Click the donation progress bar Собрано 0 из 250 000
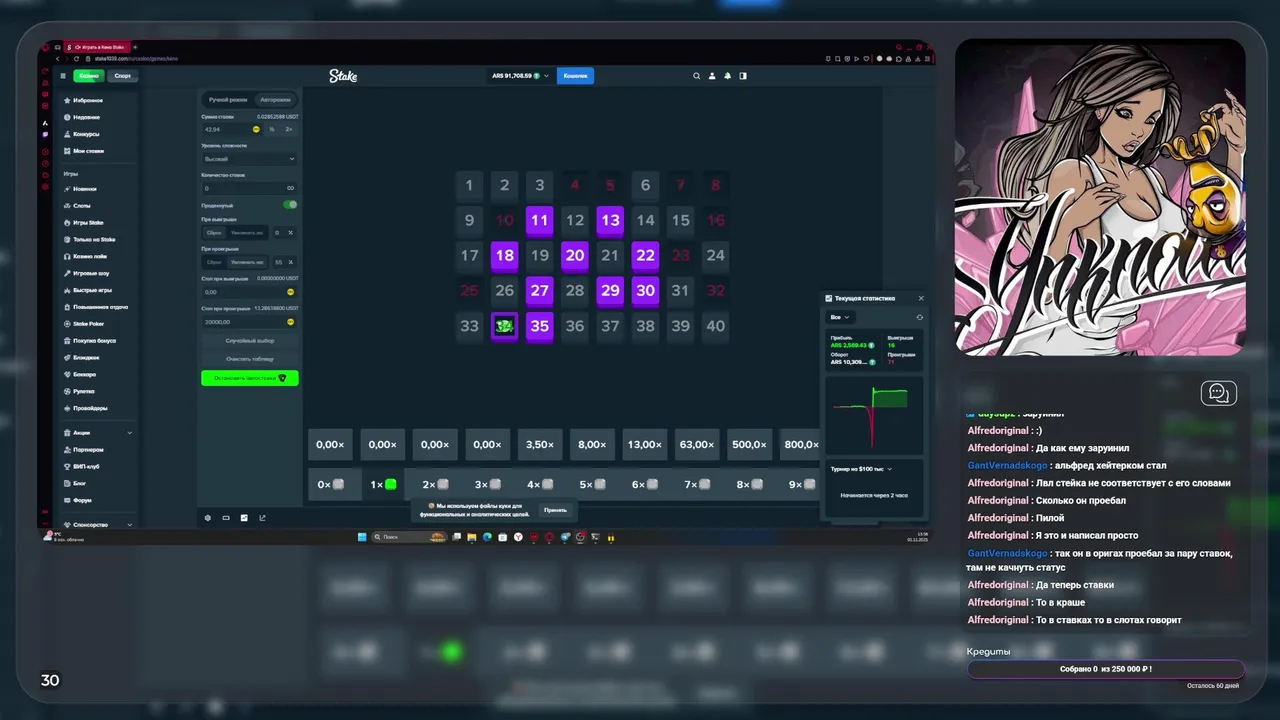 1105,669
